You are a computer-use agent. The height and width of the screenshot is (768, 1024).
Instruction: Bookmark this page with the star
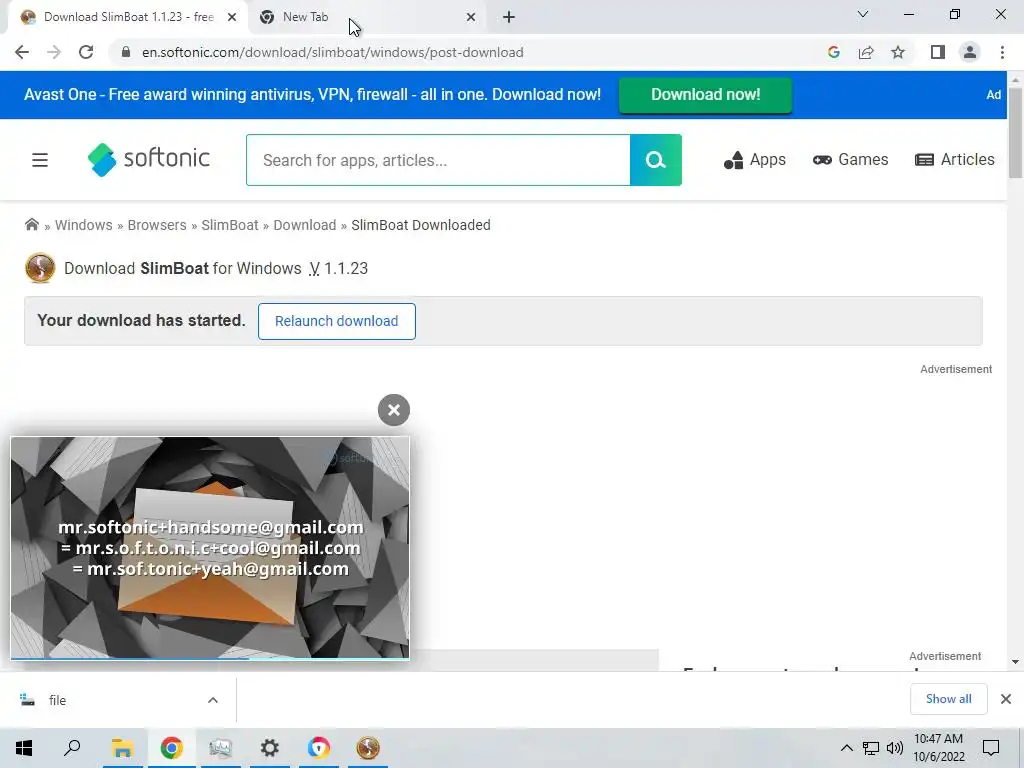(898, 52)
